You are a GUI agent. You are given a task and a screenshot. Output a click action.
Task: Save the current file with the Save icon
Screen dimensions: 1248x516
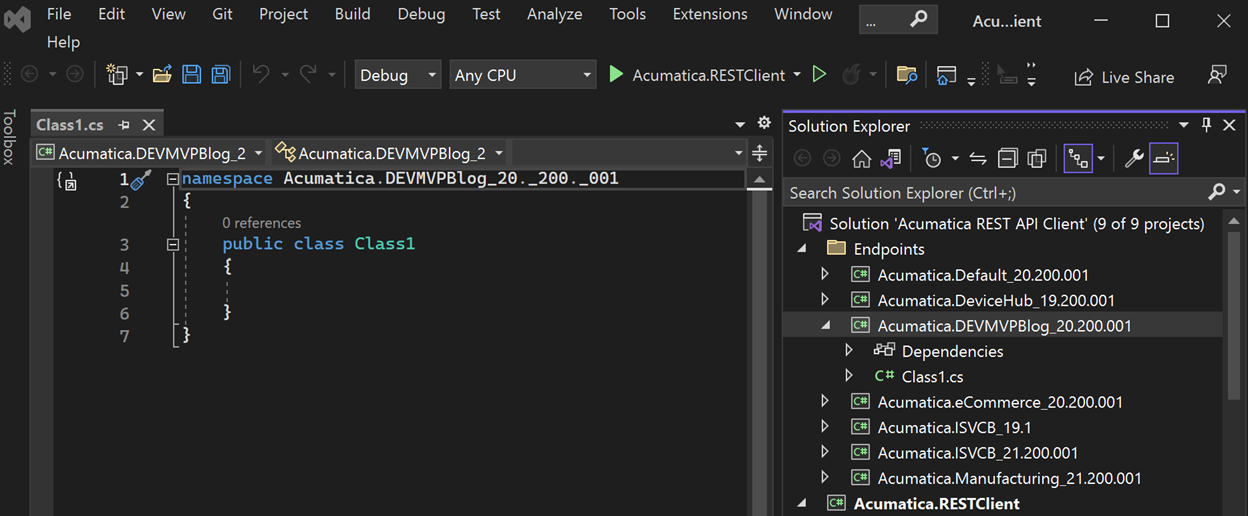[x=191, y=75]
